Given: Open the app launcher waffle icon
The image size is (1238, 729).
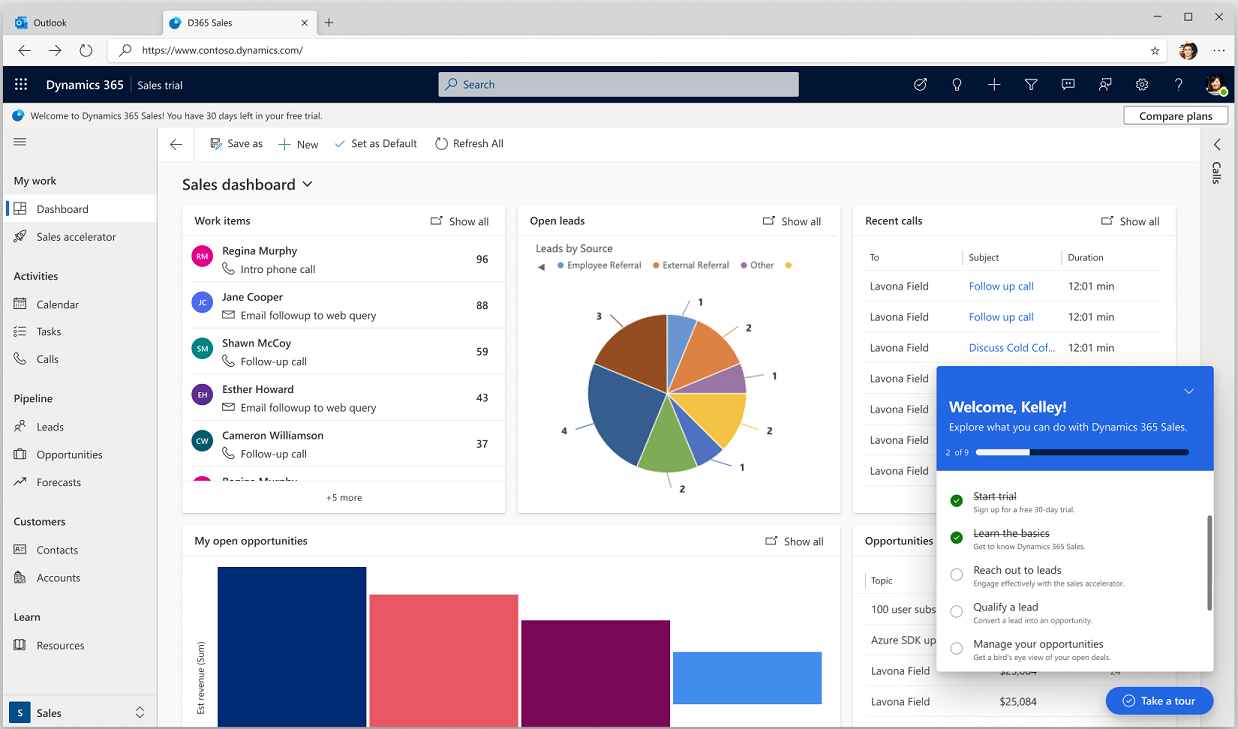Looking at the screenshot, I should click(20, 84).
